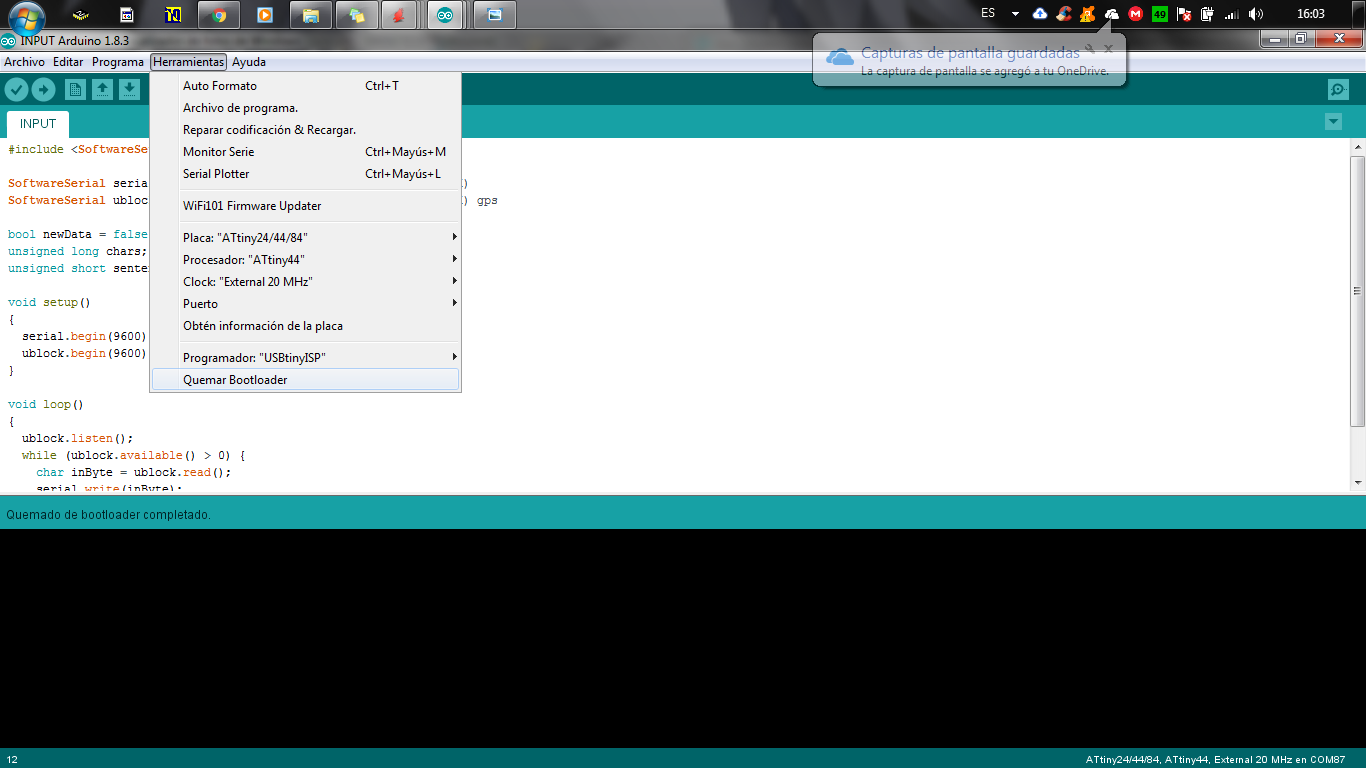Image resolution: width=1366 pixels, height=768 pixels.
Task: Open the chip icon taskbar application
Action: click(82, 15)
